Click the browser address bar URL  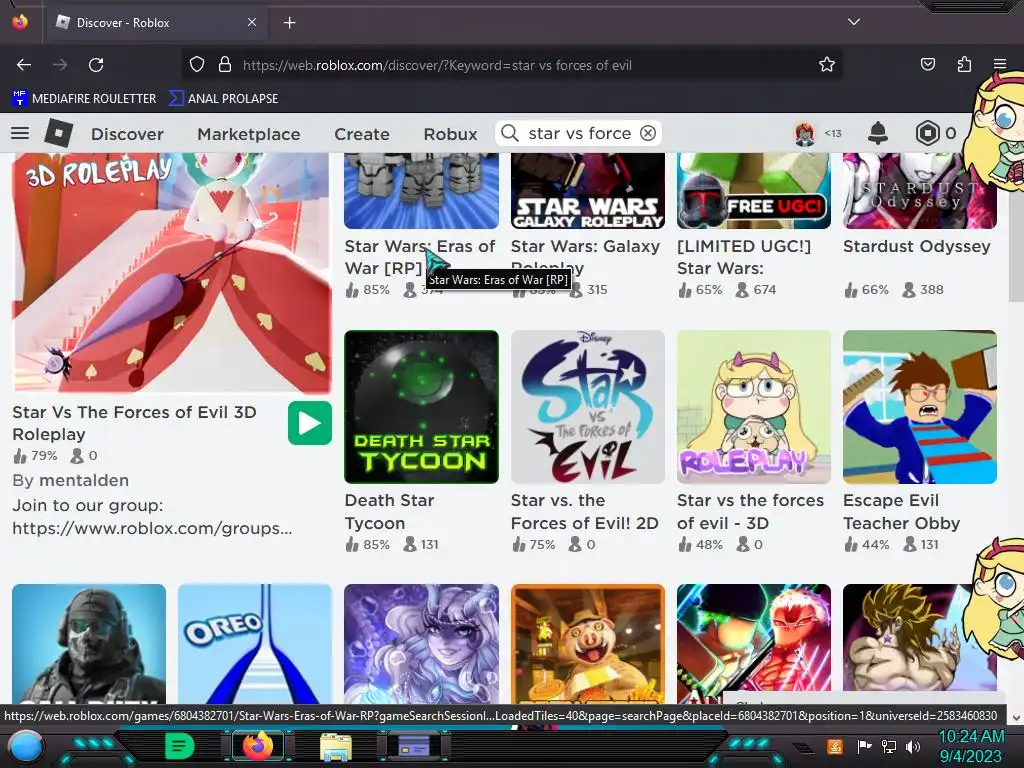pyautogui.click(x=437, y=65)
